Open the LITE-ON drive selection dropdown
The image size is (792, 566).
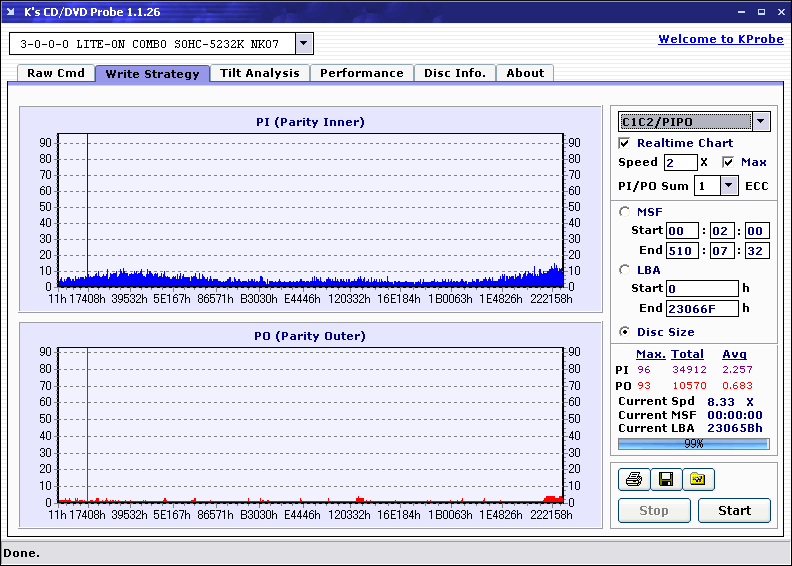(305, 44)
